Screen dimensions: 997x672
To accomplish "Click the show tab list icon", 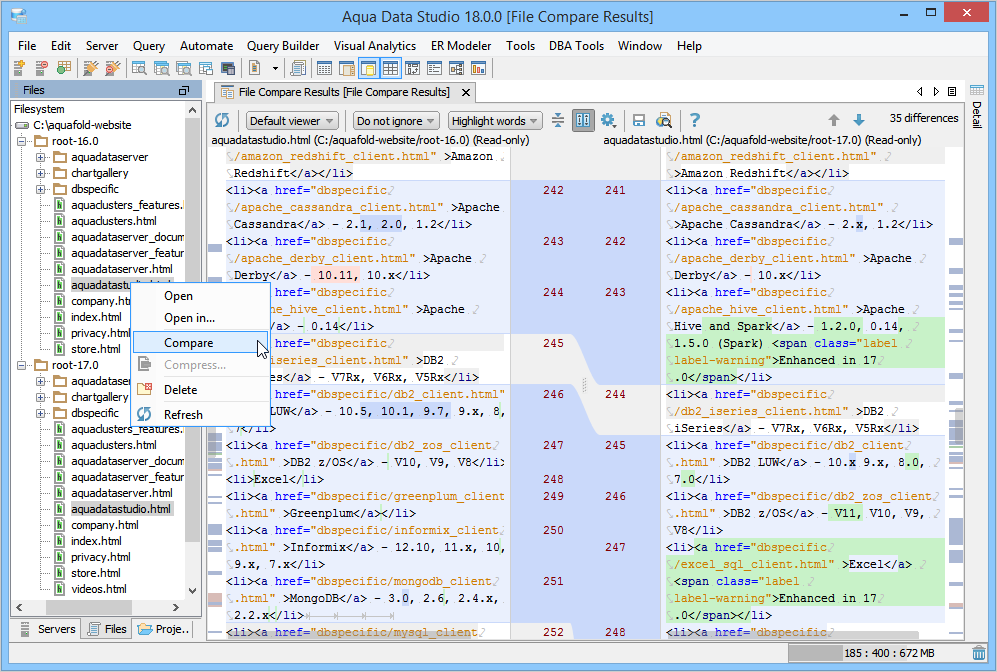I will (x=952, y=92).
